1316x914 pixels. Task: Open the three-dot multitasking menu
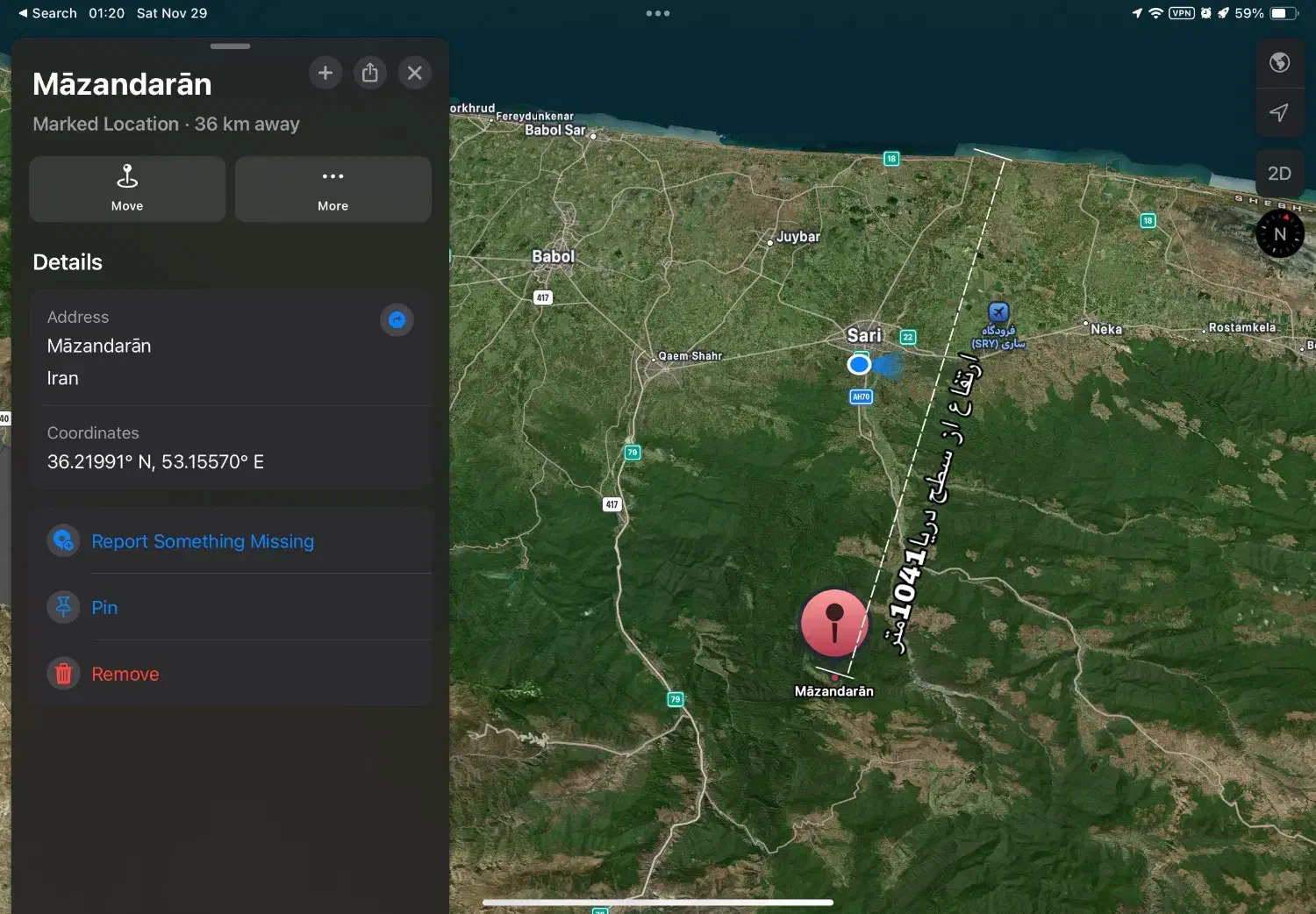(658, 13)
